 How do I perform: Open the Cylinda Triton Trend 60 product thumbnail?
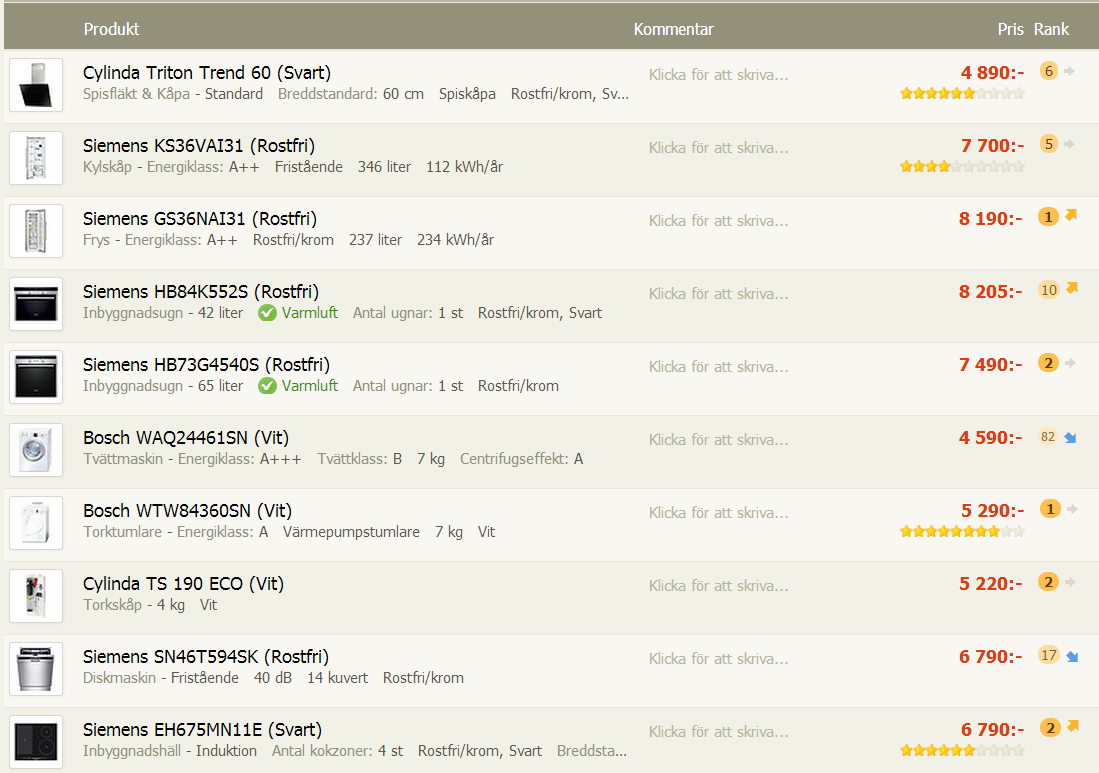(x=36, y=85)
